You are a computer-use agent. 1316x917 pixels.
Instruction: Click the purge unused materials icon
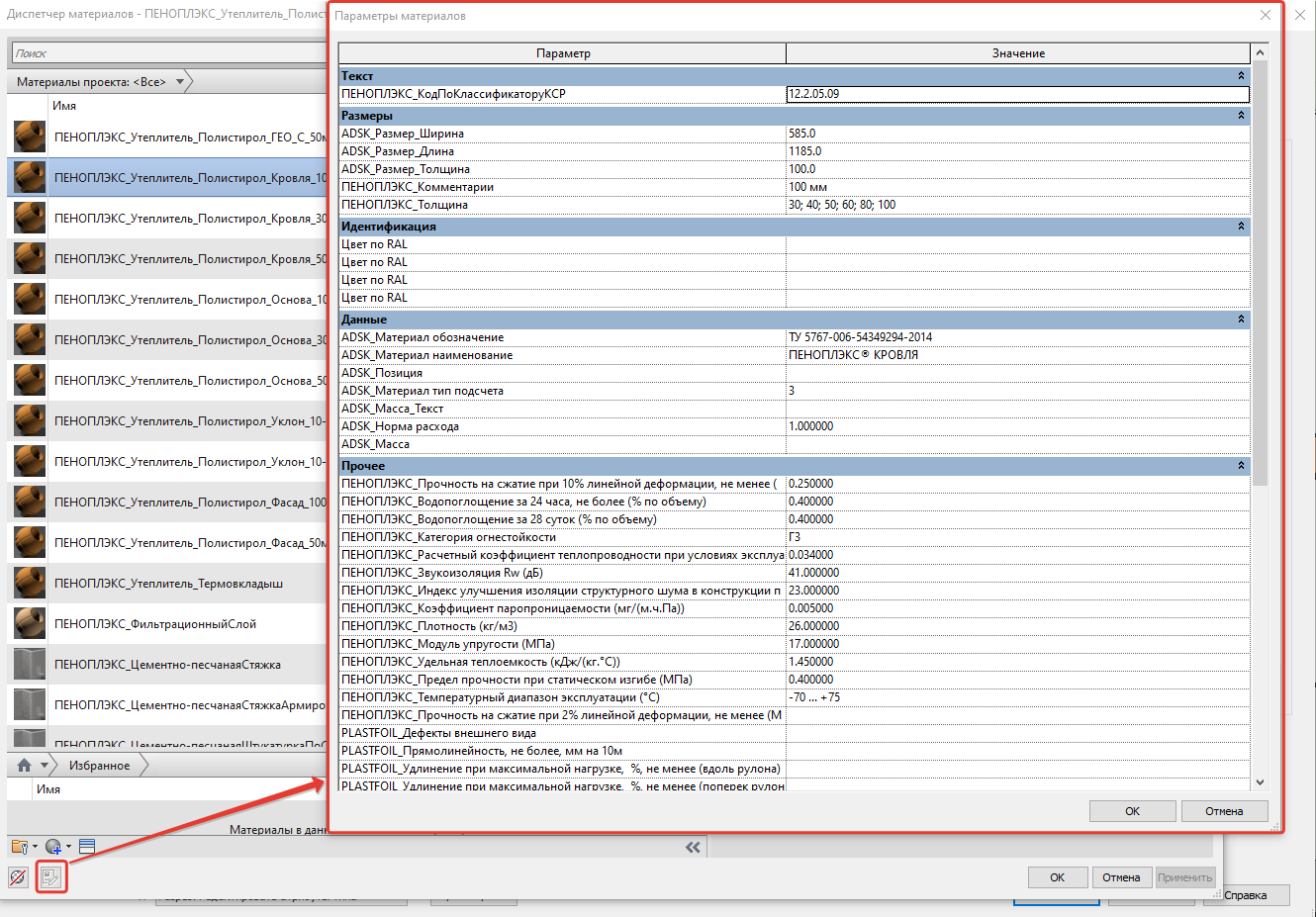point(18,876)
